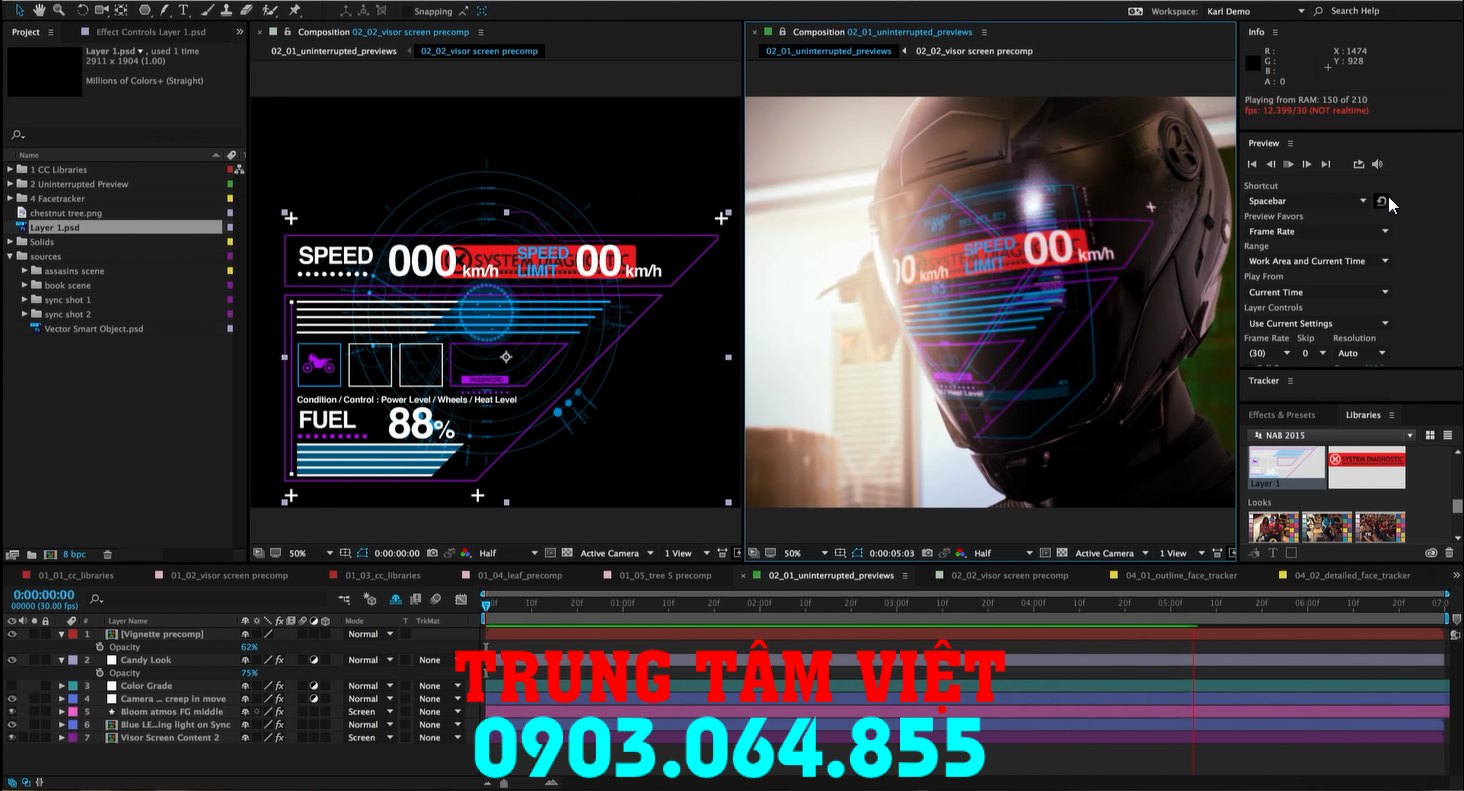Collapse the Candy Look layer properties
Screen dimensions: 1464x791
click(x=62, y=660)
